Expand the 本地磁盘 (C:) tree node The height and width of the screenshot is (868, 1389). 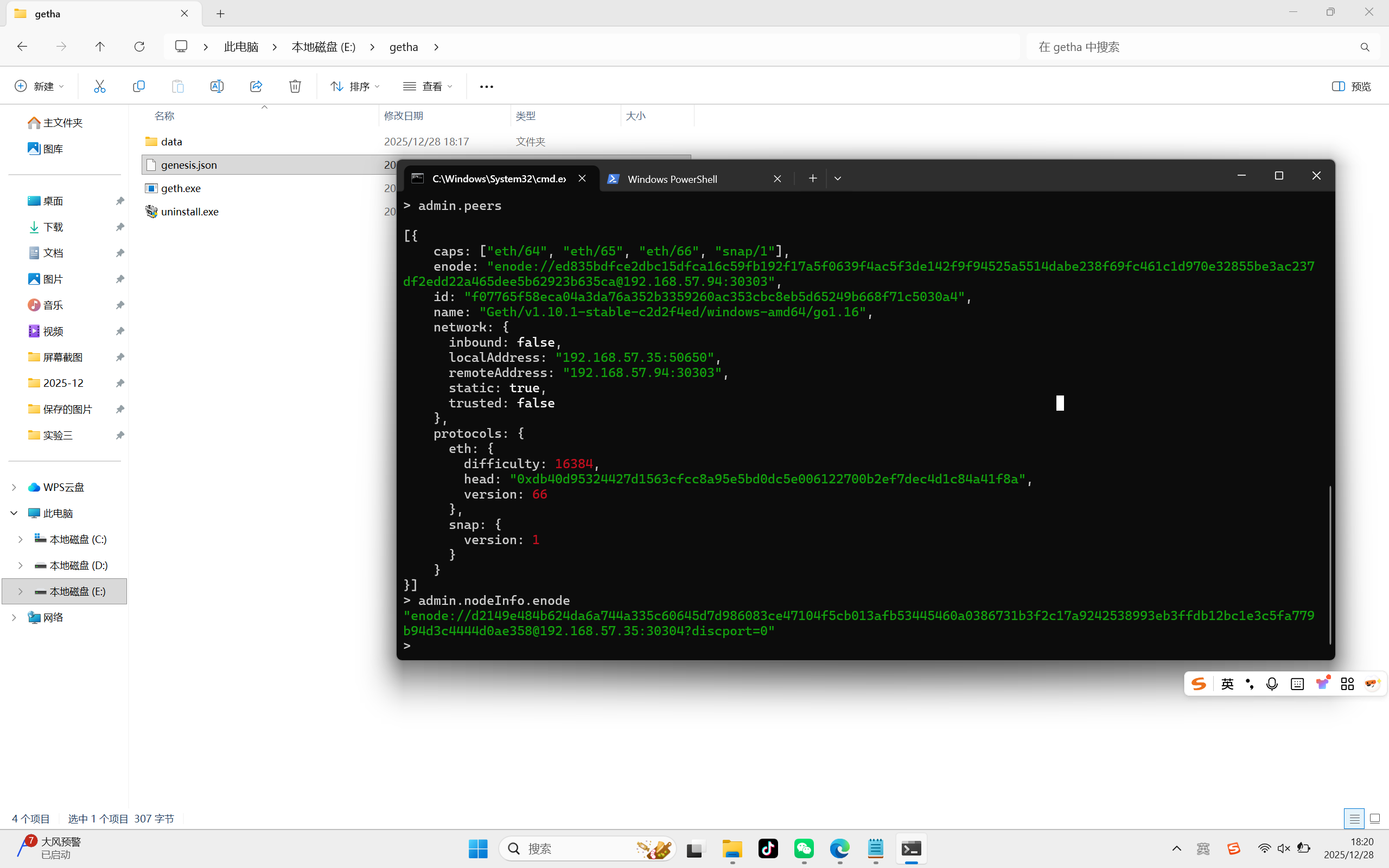tap(21, 539)
